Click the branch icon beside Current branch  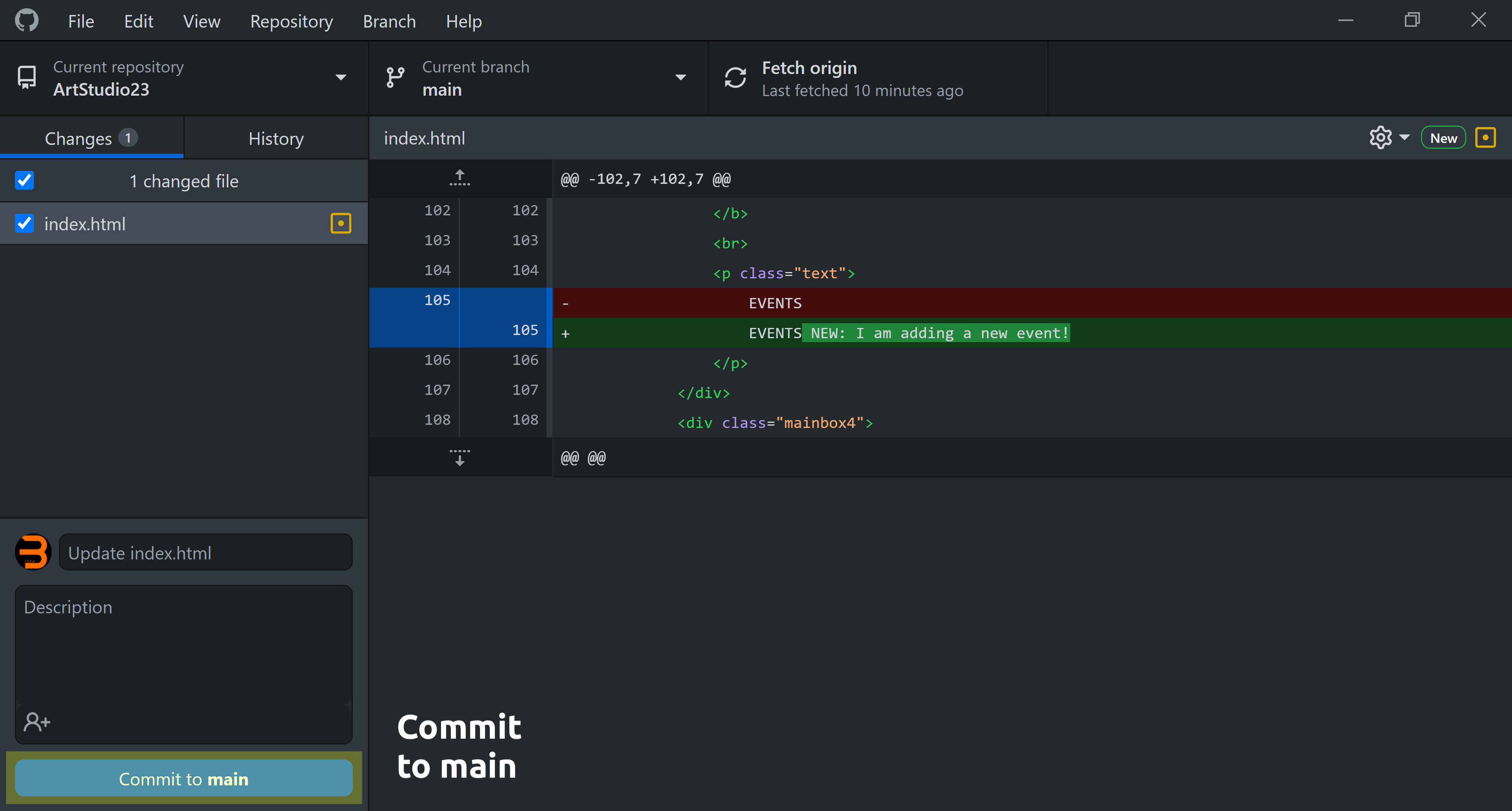click(x=395, y=78)
